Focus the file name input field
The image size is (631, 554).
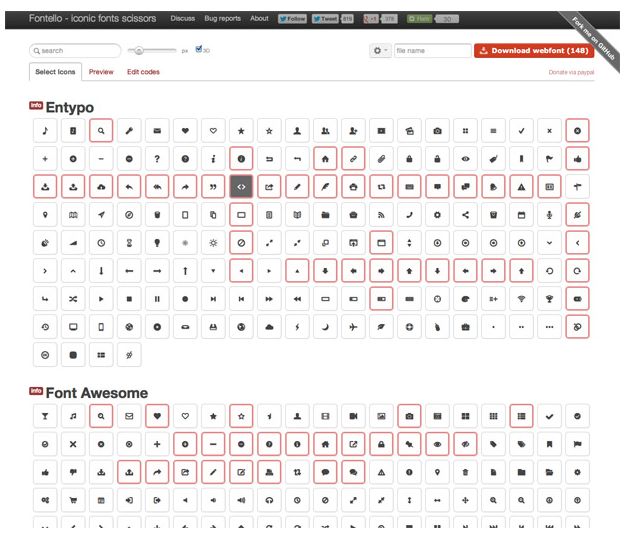click(x=433, y=51)
